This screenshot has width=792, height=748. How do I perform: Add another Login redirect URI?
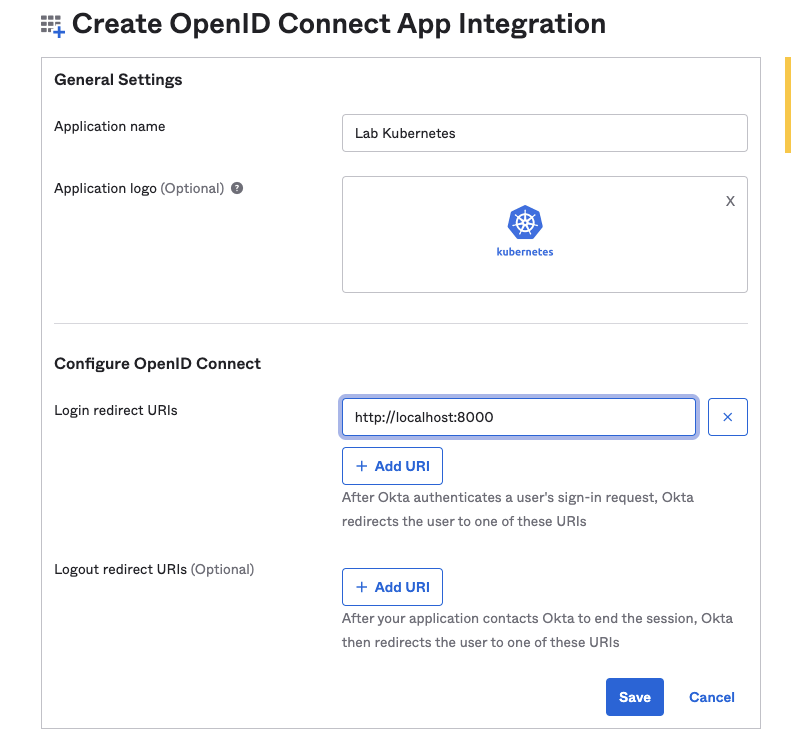click(392, 466)
